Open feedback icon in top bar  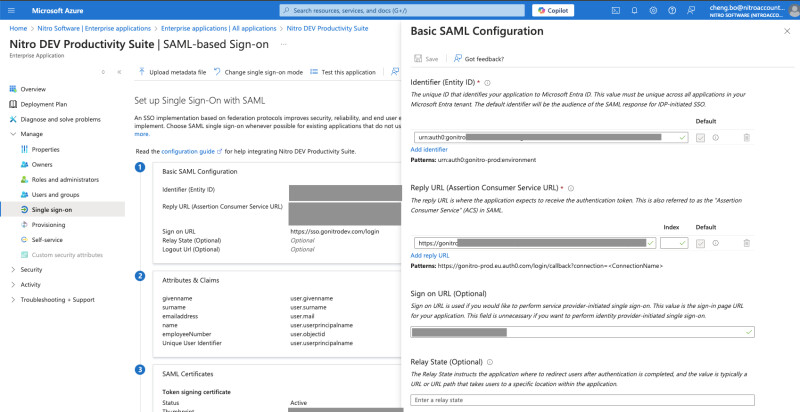click(691, 10)
